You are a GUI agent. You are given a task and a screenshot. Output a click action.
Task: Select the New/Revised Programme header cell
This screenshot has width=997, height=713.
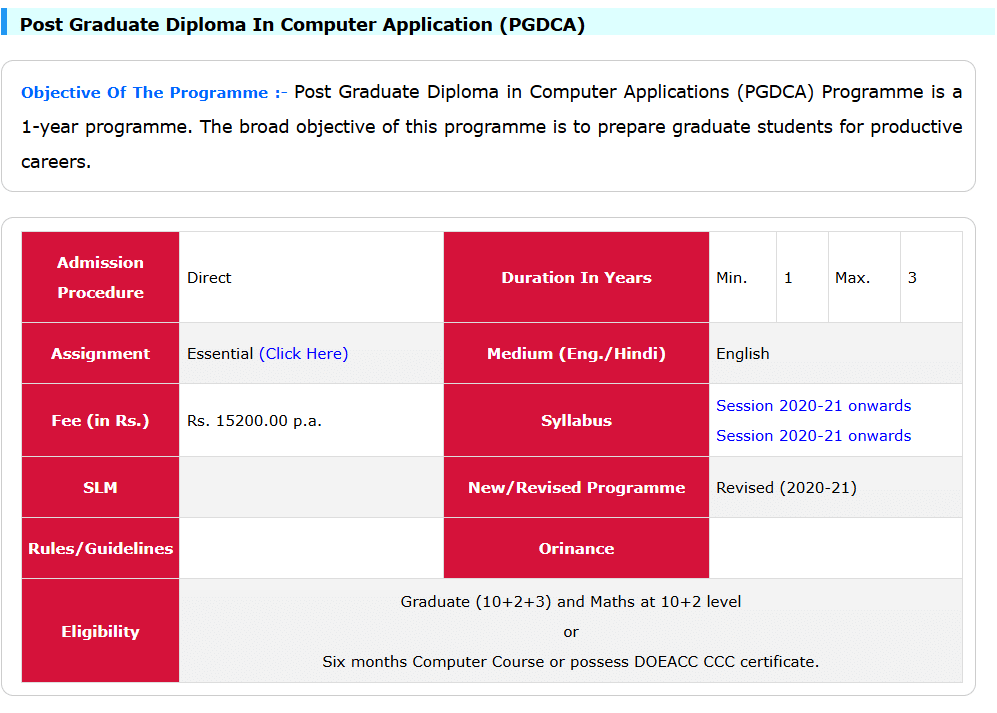click(x=576, y=488)
